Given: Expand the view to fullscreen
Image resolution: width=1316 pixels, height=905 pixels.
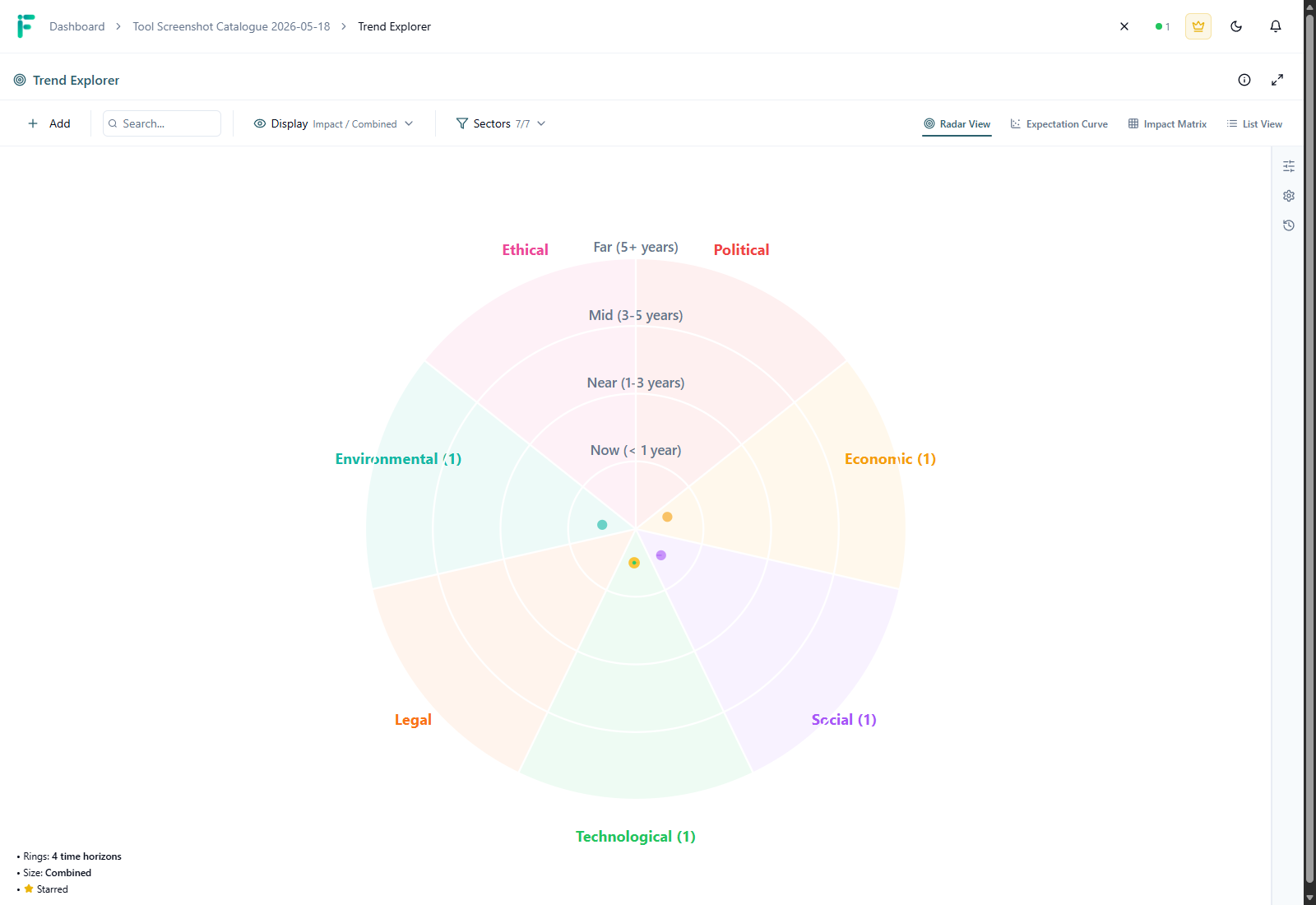Looking at the screenshot, I should 1277,80.
